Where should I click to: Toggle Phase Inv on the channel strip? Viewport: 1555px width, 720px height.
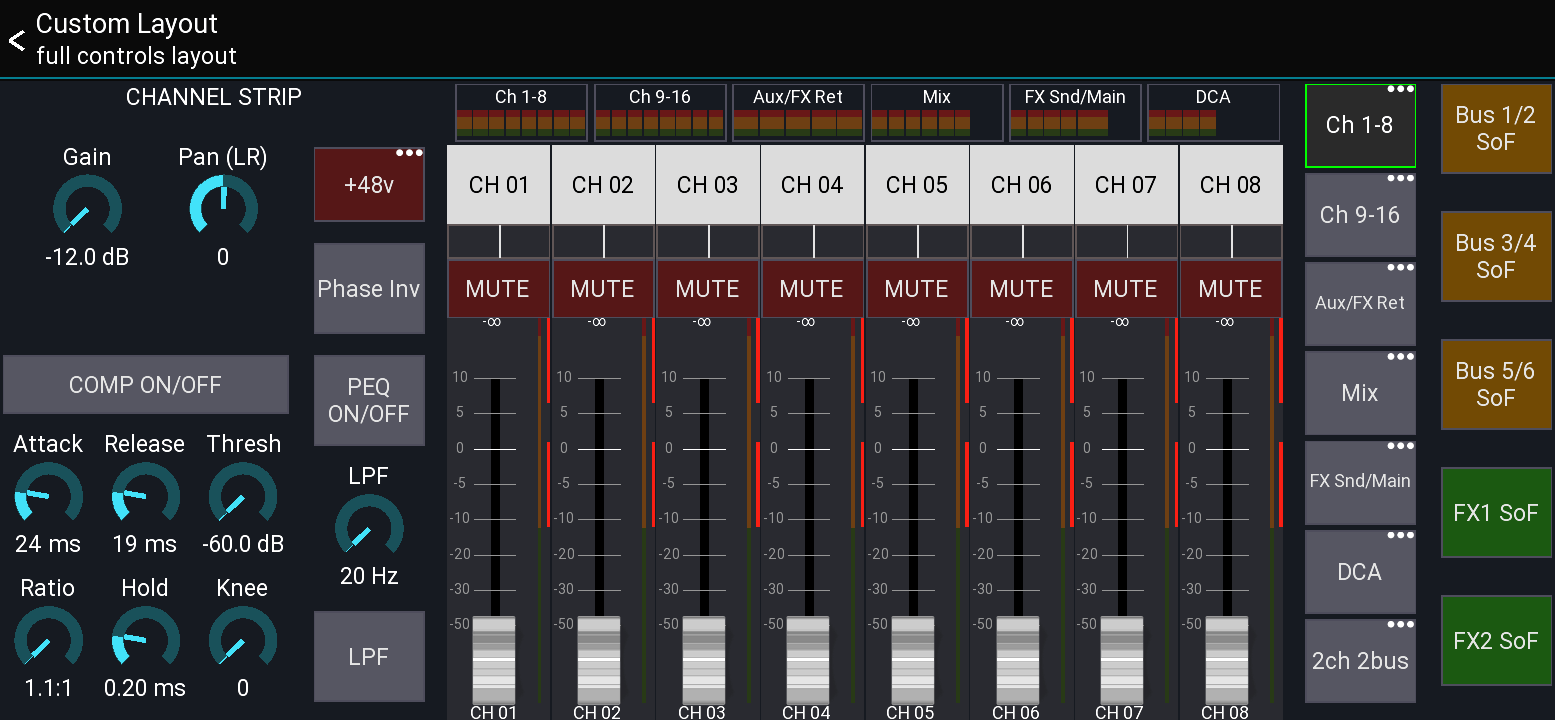[x=369, y=288]
